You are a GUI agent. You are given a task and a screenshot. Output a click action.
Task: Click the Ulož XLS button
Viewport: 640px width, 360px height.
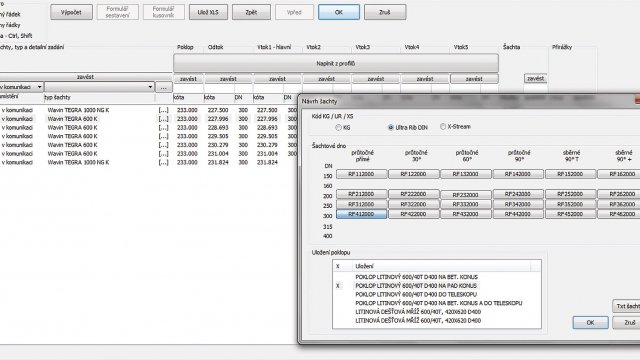click(x=208, y=12)
